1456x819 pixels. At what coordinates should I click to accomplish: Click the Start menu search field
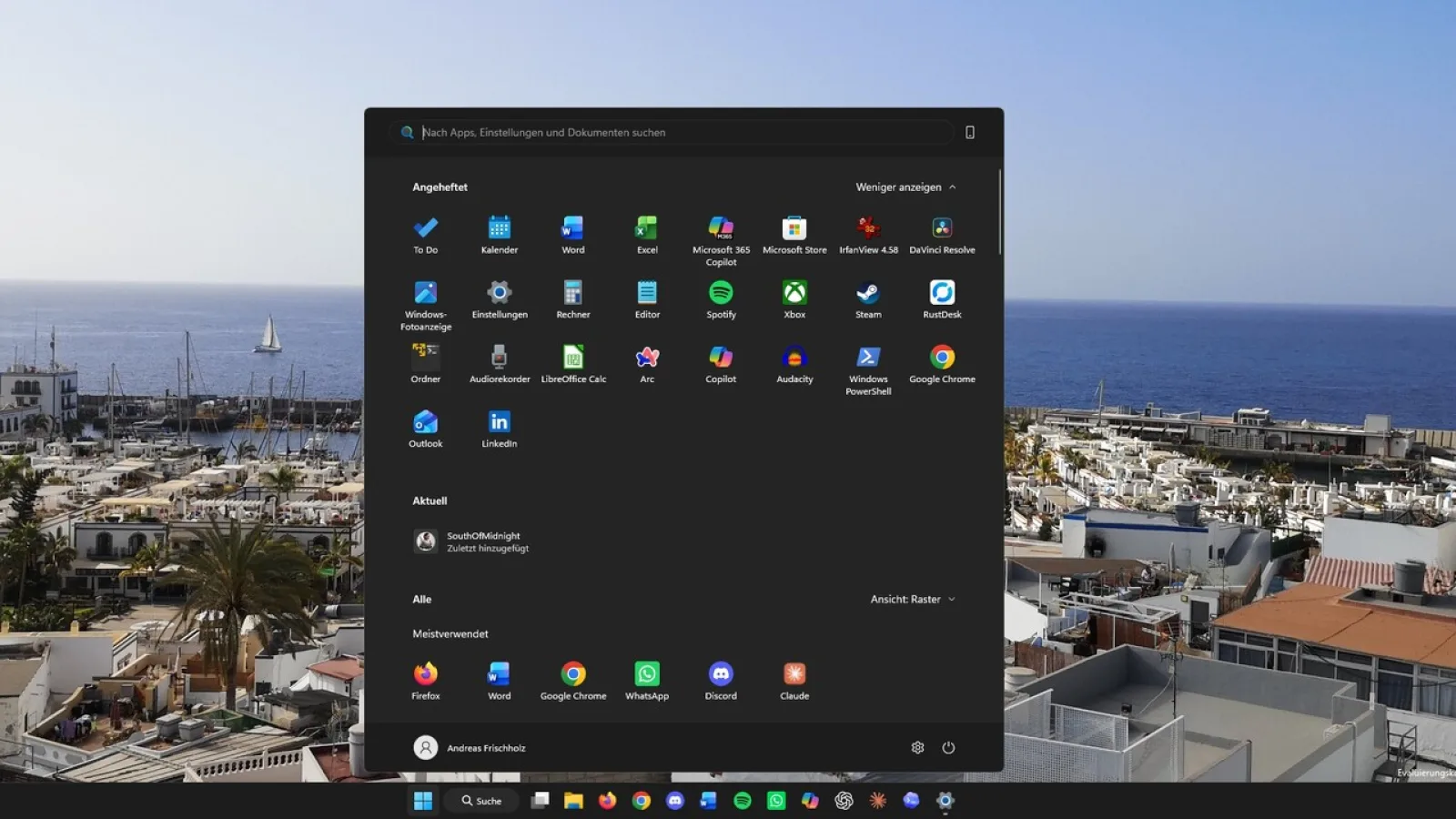click(672, 132)
